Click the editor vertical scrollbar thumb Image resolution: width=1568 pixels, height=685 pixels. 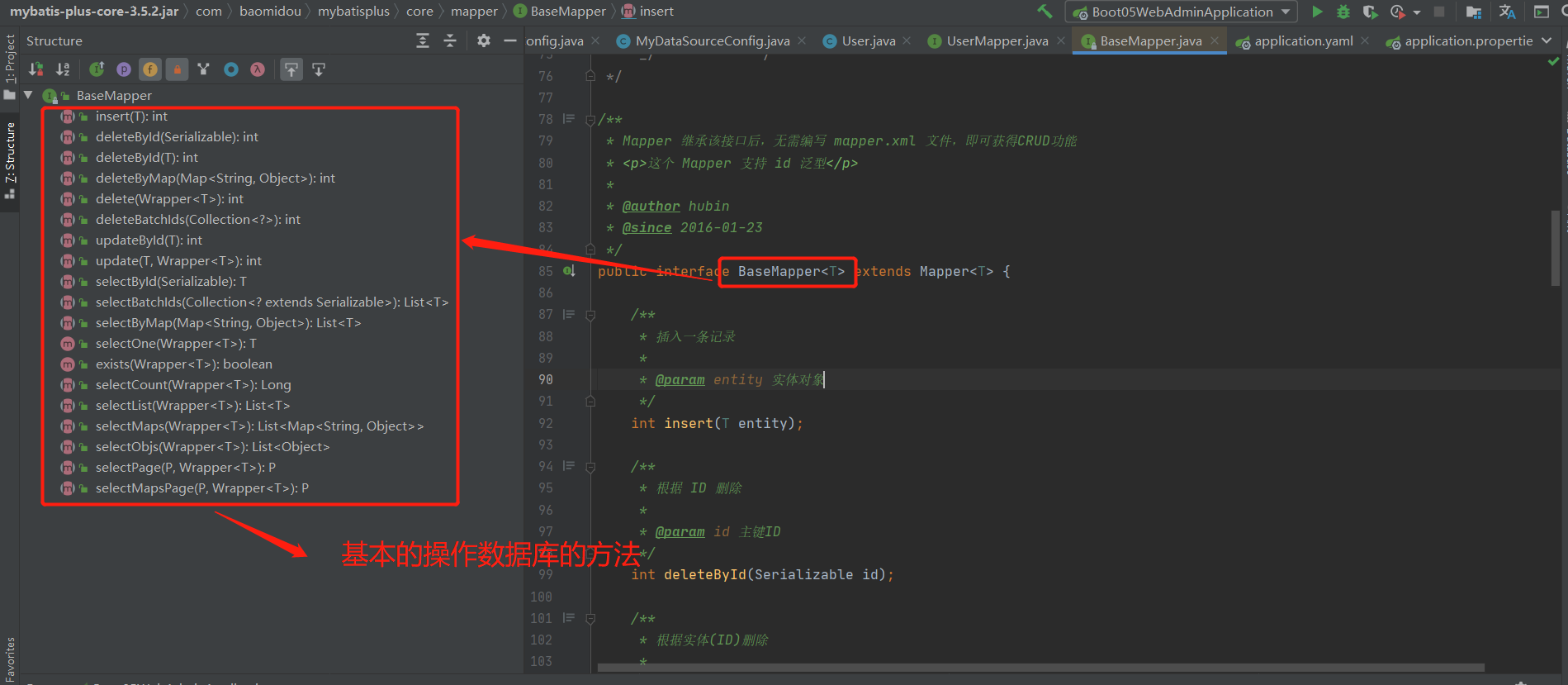pos(1556,248)
